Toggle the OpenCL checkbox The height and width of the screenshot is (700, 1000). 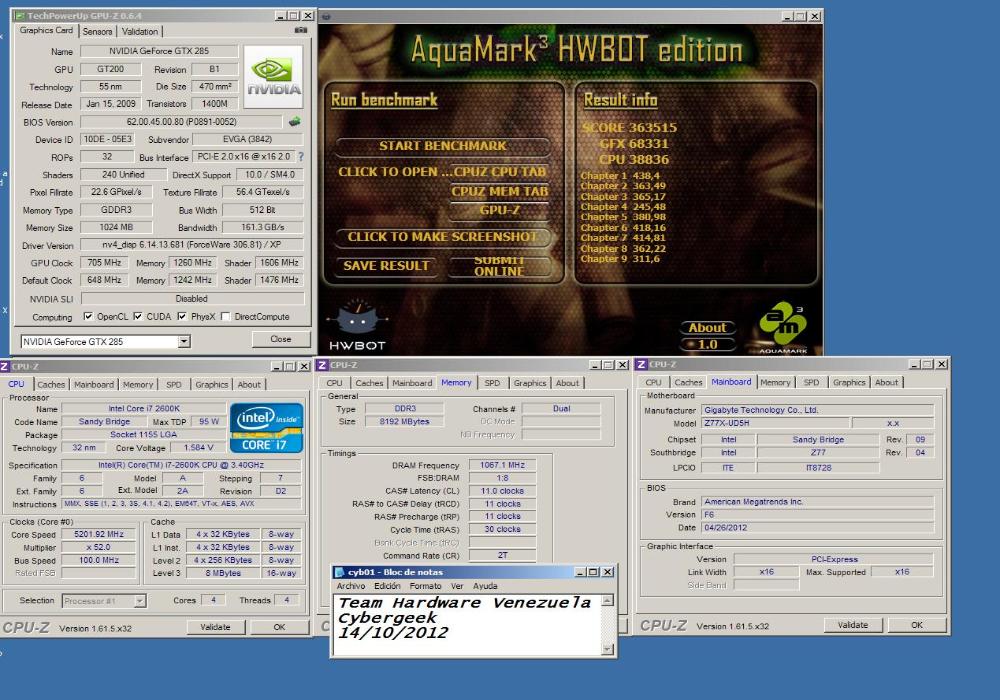click(x=88, y=316)
